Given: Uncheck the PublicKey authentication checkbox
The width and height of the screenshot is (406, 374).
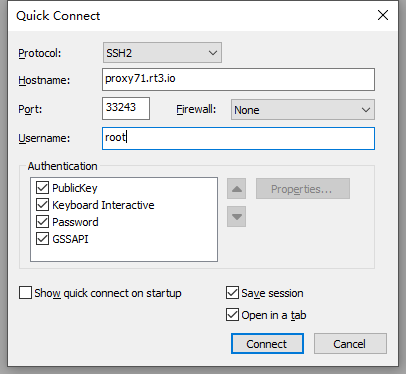Looking at the screenshot, I should tap(42, 188).
